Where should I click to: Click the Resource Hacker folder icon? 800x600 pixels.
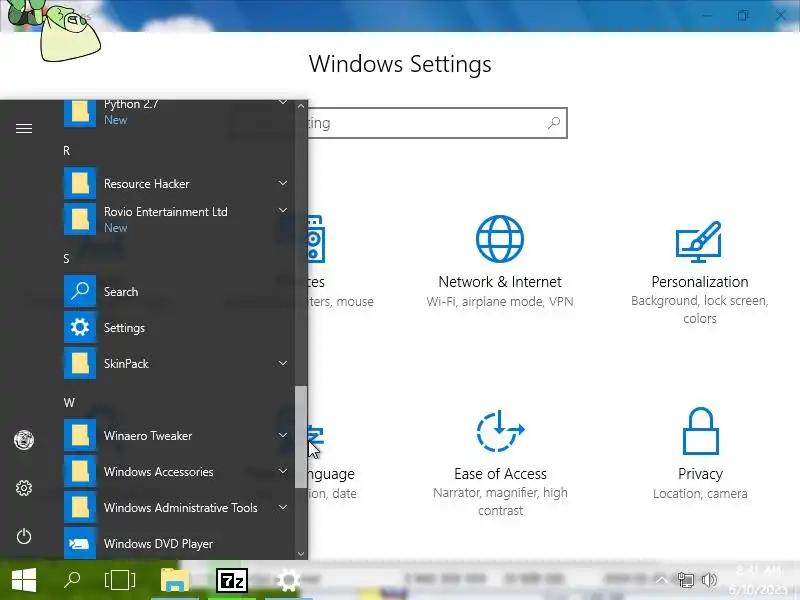(80, 183)
